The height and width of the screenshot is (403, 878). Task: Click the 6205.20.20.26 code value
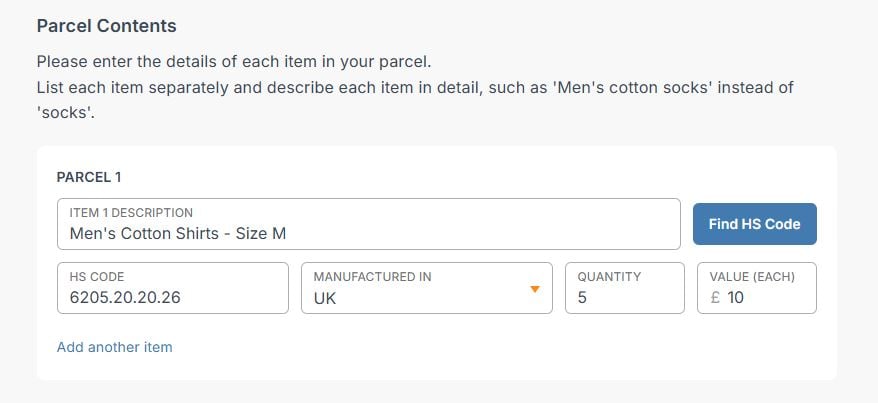(x=126, y=297)
